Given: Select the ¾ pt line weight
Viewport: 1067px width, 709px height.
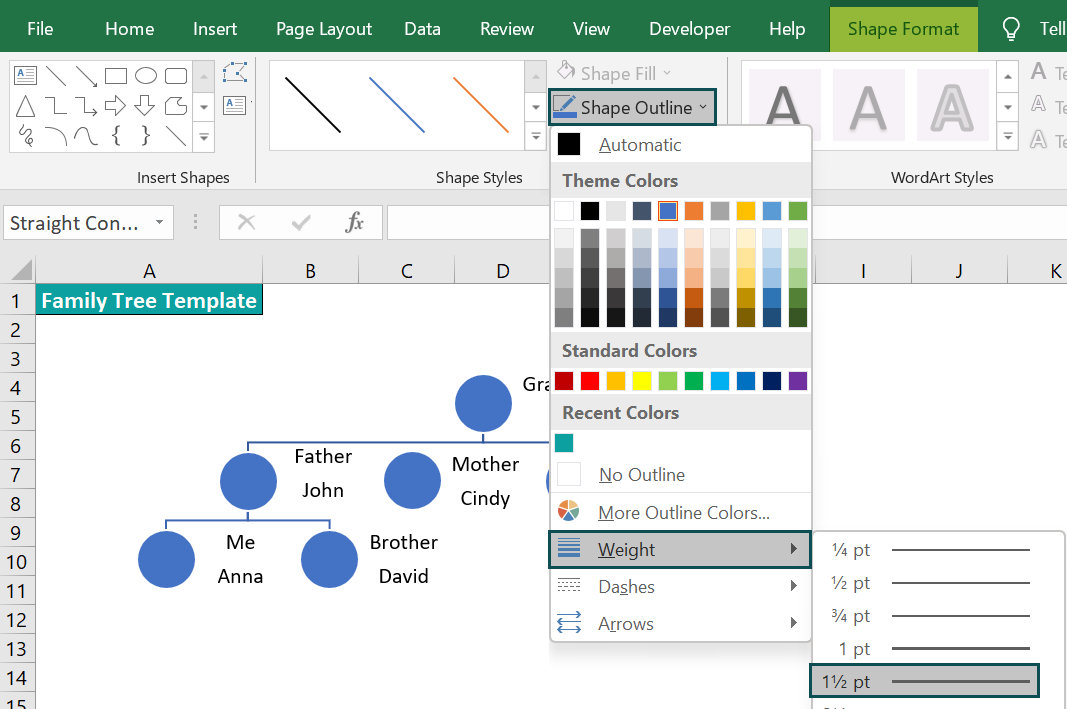Looking at the screenshot, I should (929, 615).
